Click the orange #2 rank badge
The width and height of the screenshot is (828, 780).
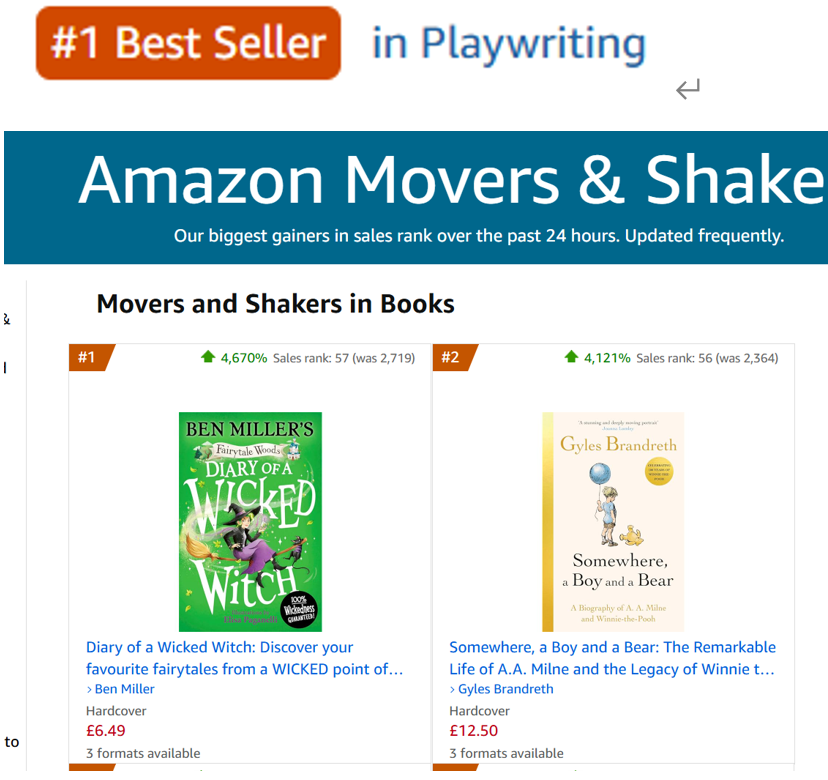452,357
